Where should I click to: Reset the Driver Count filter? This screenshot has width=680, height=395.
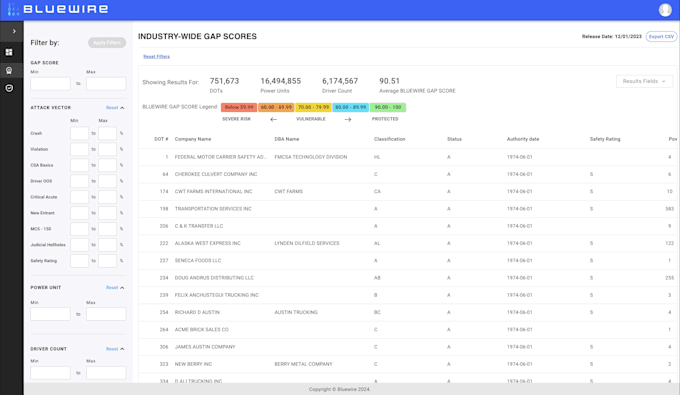[112, 349]
